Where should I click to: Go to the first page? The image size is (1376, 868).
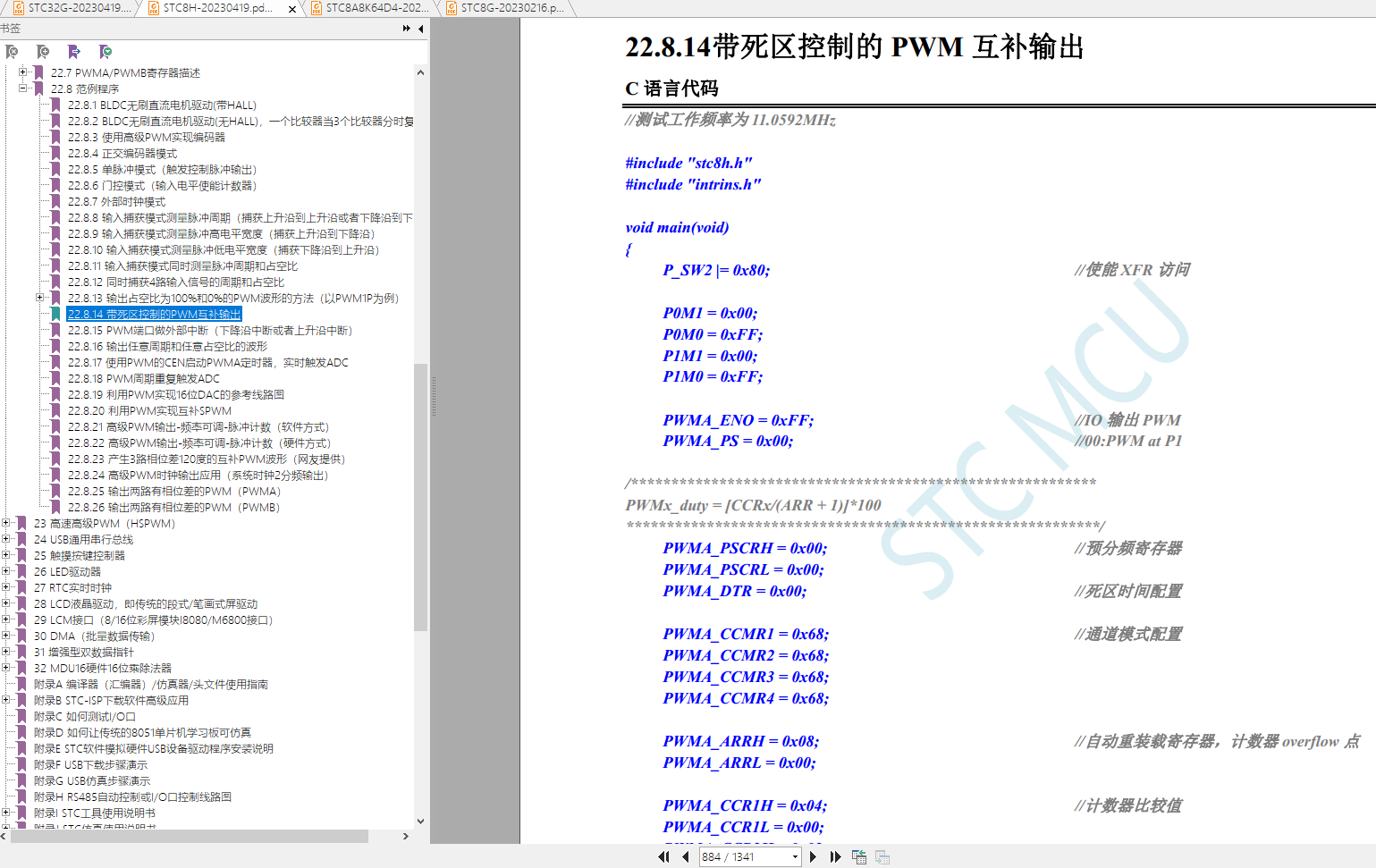point(663,856)
